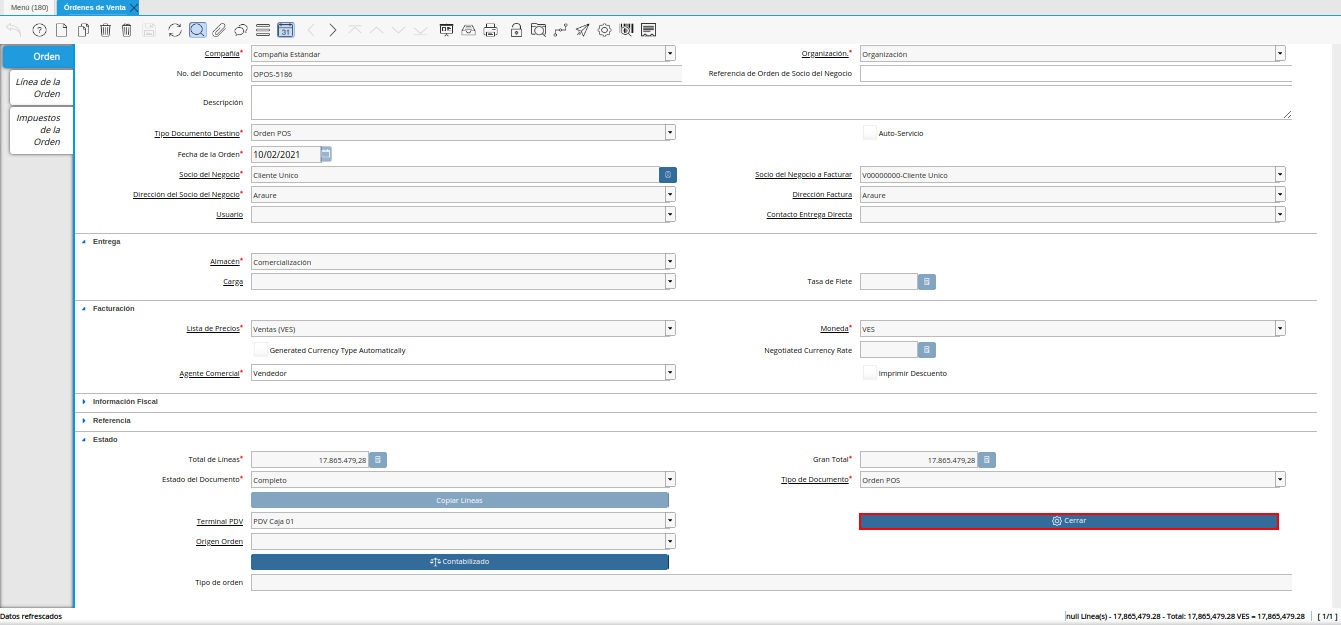Open the Moneda dropdown arrow
Viewport: 1341px width, 625px height.
click(x=1280, y=329)
